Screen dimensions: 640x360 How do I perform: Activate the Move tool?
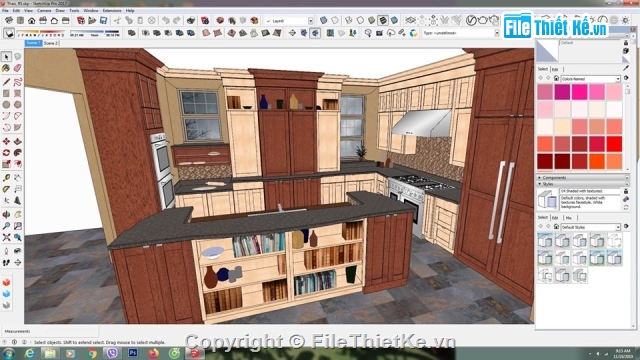(x=6, y=141)
